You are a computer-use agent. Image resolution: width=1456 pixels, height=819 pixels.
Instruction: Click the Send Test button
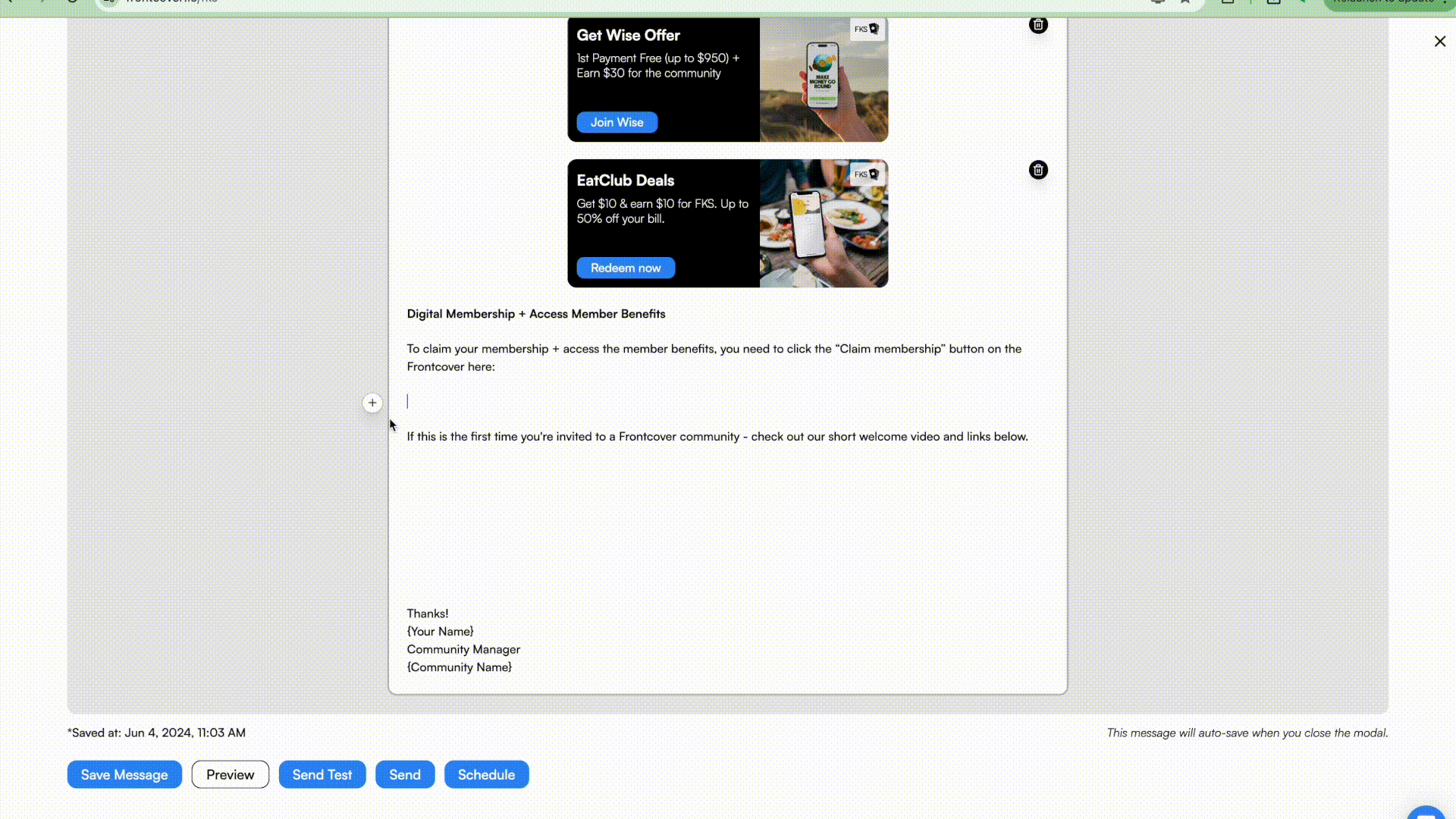322,774
